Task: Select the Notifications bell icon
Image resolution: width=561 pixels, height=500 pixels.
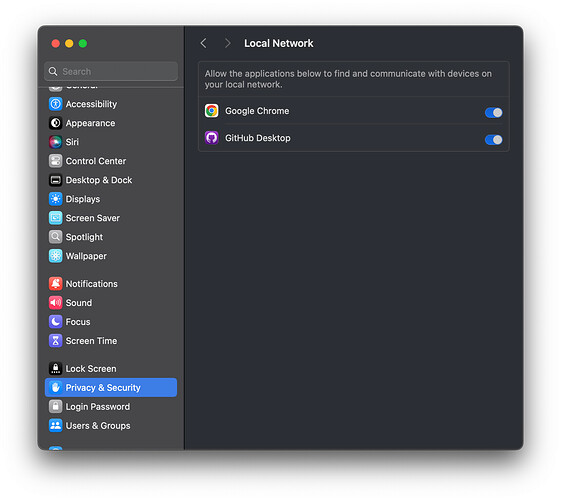Action: coord(55,284)
